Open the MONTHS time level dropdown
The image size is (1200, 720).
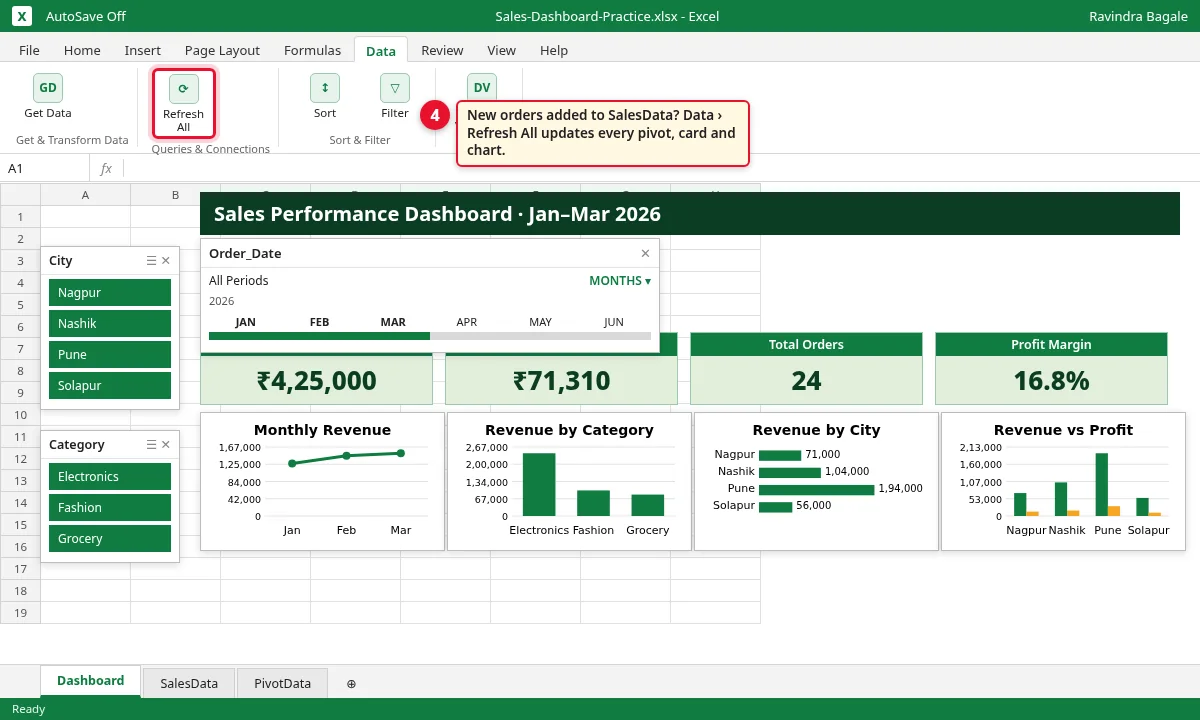coord(620,280)
